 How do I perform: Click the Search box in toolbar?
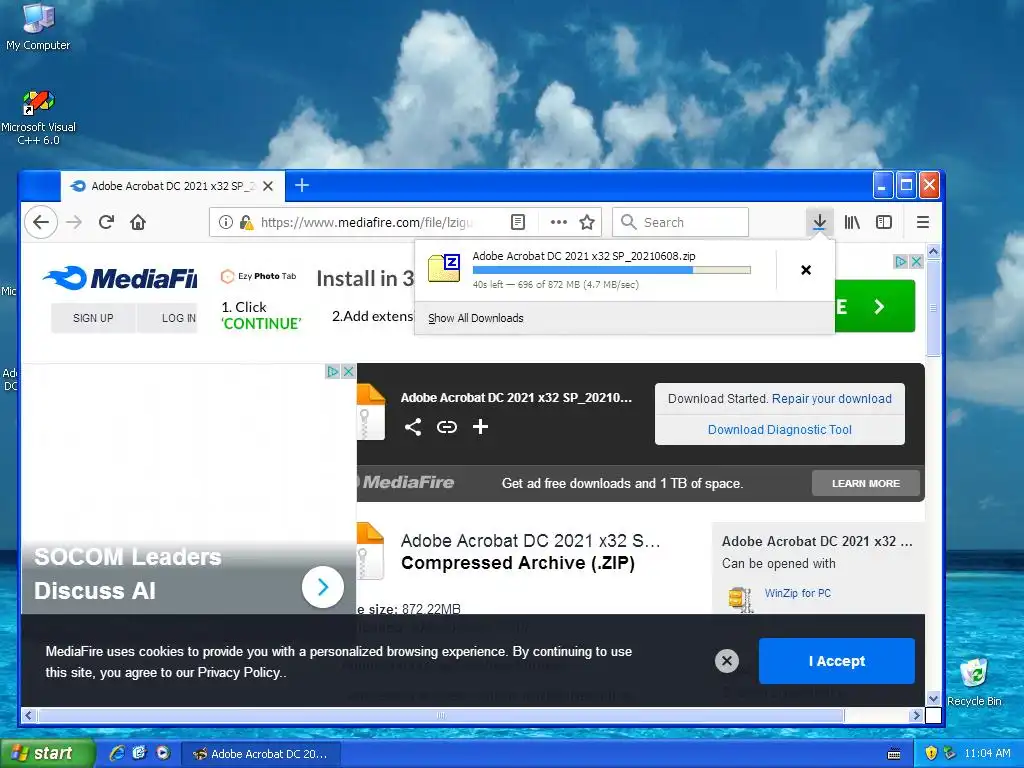680,222
